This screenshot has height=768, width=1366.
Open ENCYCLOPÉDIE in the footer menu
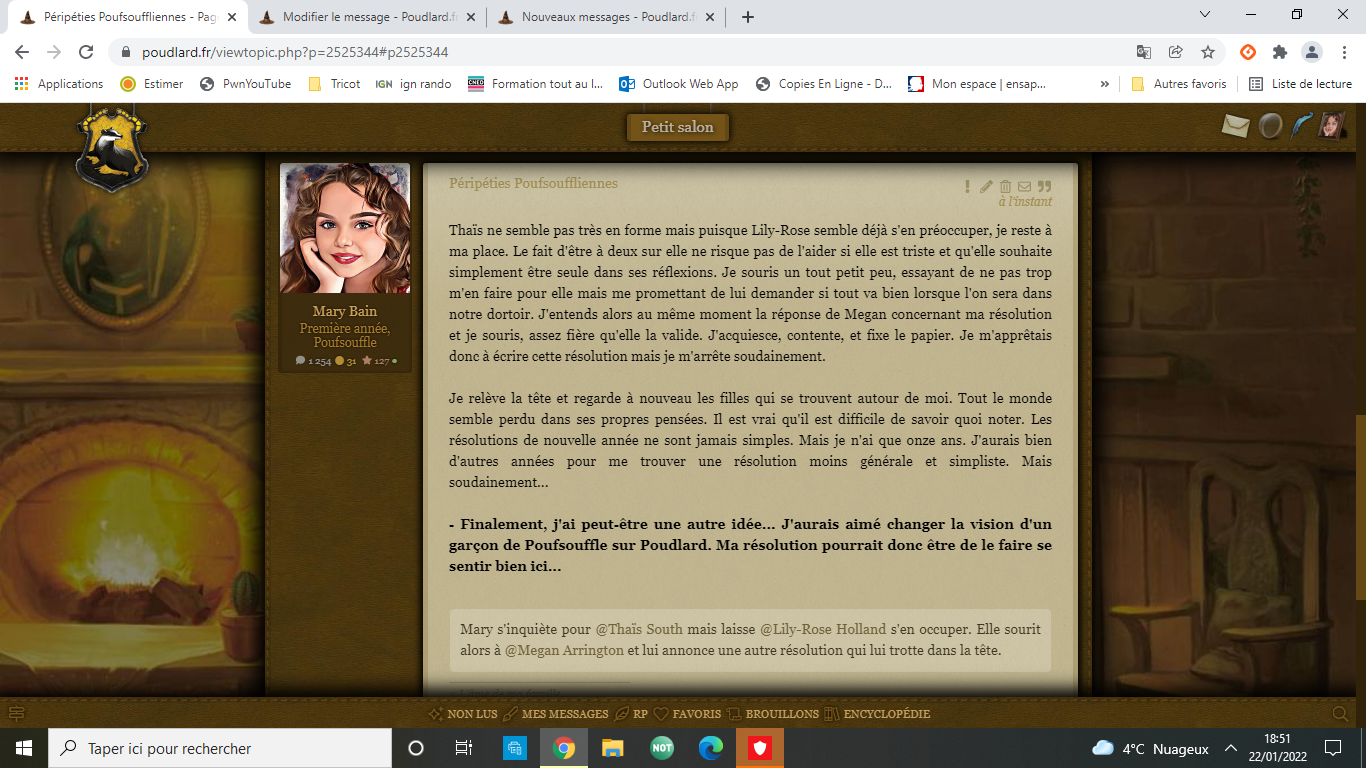point(877,714)
